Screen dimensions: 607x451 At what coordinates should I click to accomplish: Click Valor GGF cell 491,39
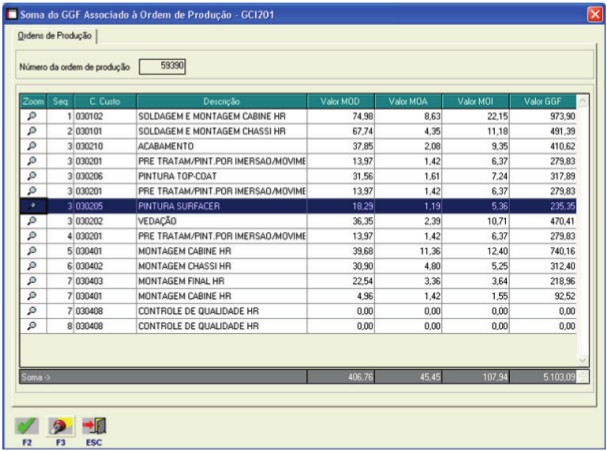pyautogui.click(x=543, y=131)
